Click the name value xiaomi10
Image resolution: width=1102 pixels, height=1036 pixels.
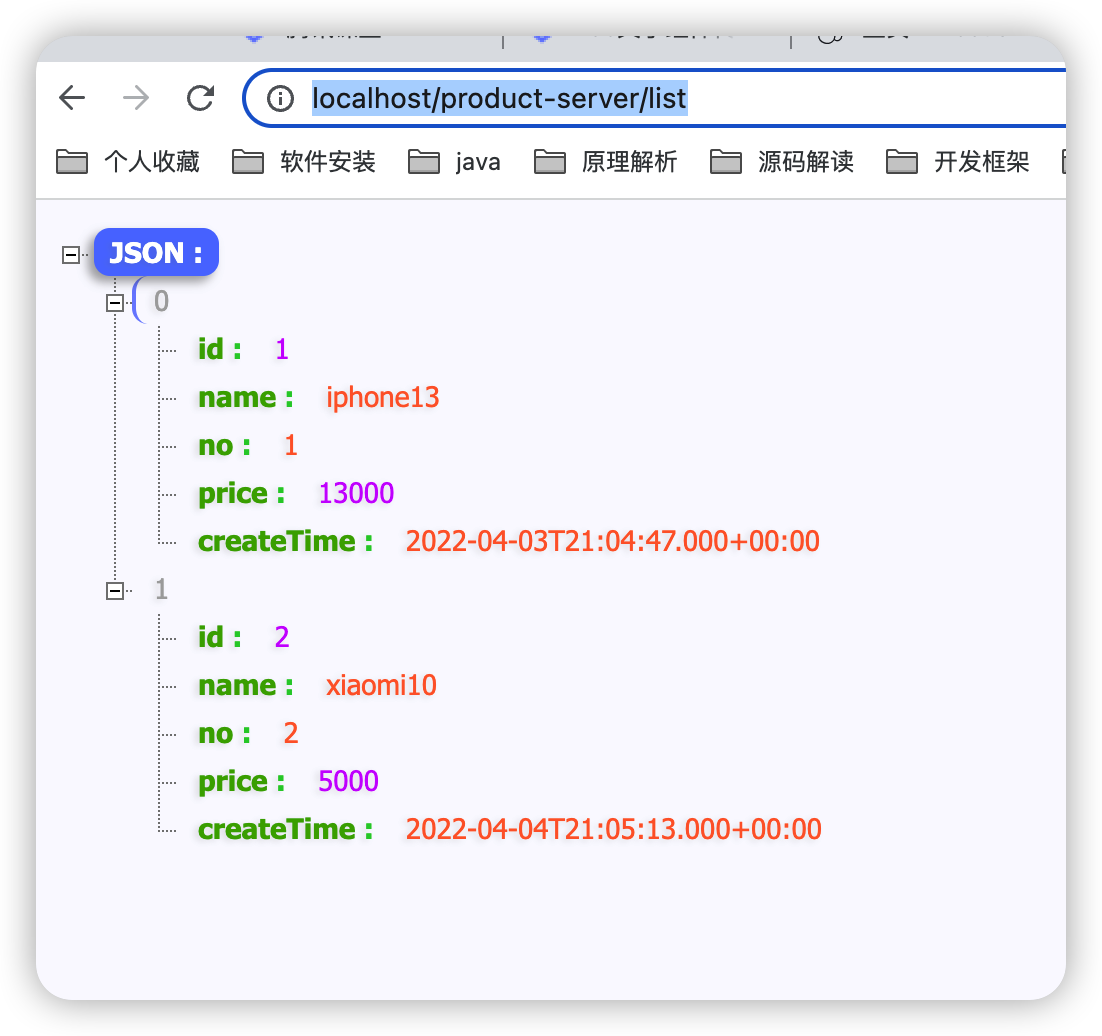[x=381, y=685]
